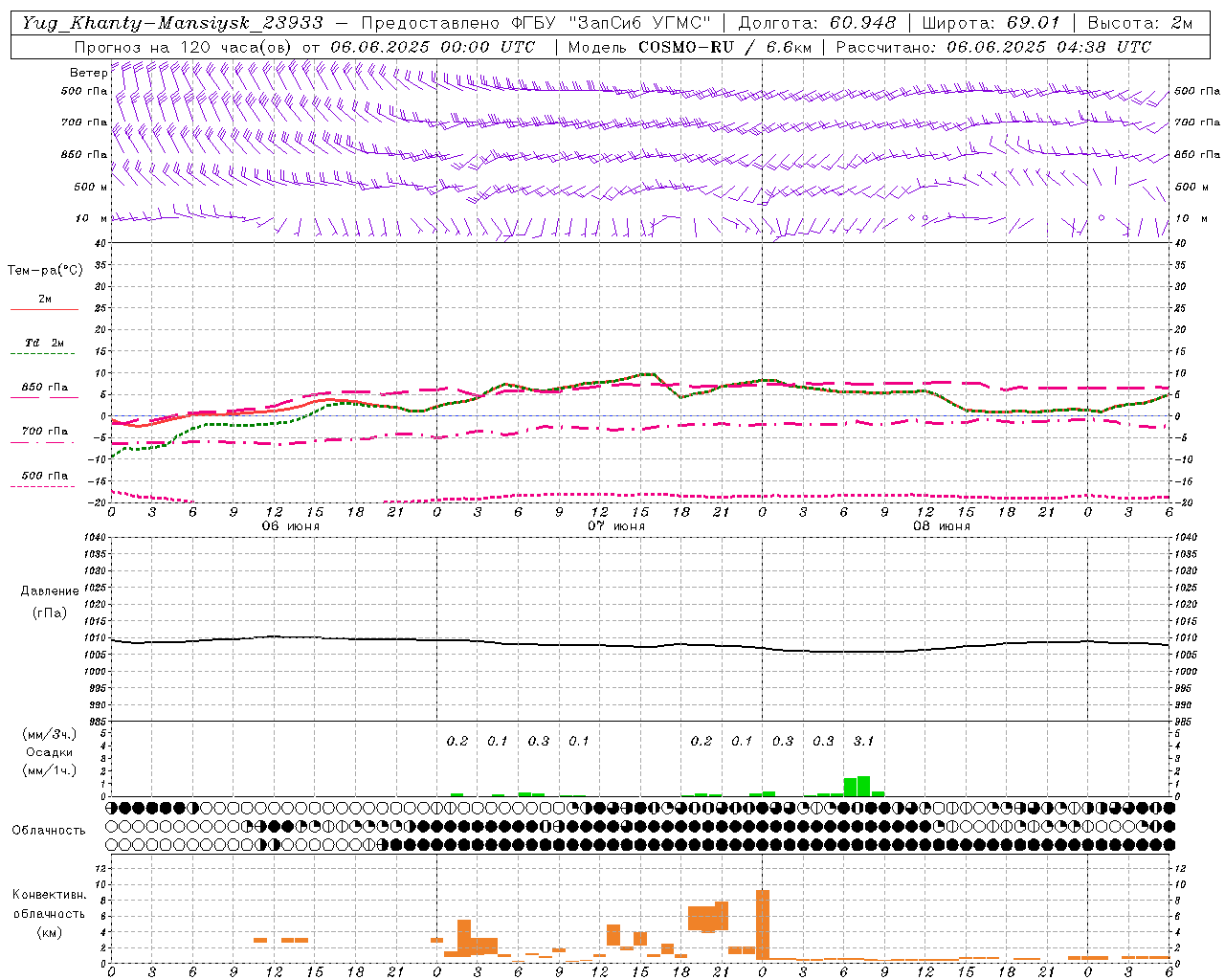Click the 'Модель COSMO-RU / 6.6км' label
The width and height of the screenshot is (1225, 980).
tap(690, 47)
